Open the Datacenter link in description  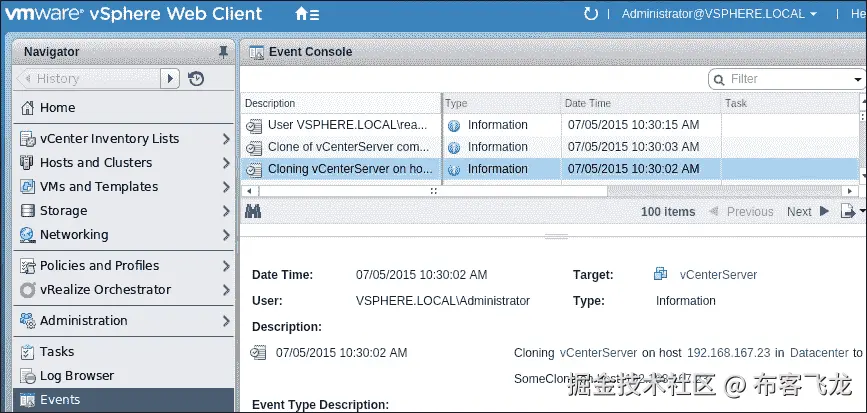[819, 353]
